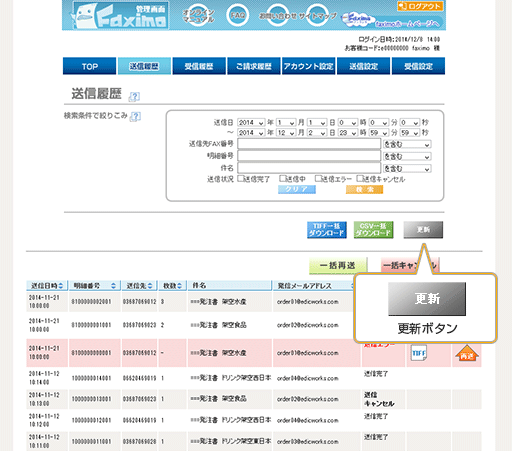This screenshot has height=451, width=512.
Task: Sort by 枚数 column arrows
Action: coord(179,286)
